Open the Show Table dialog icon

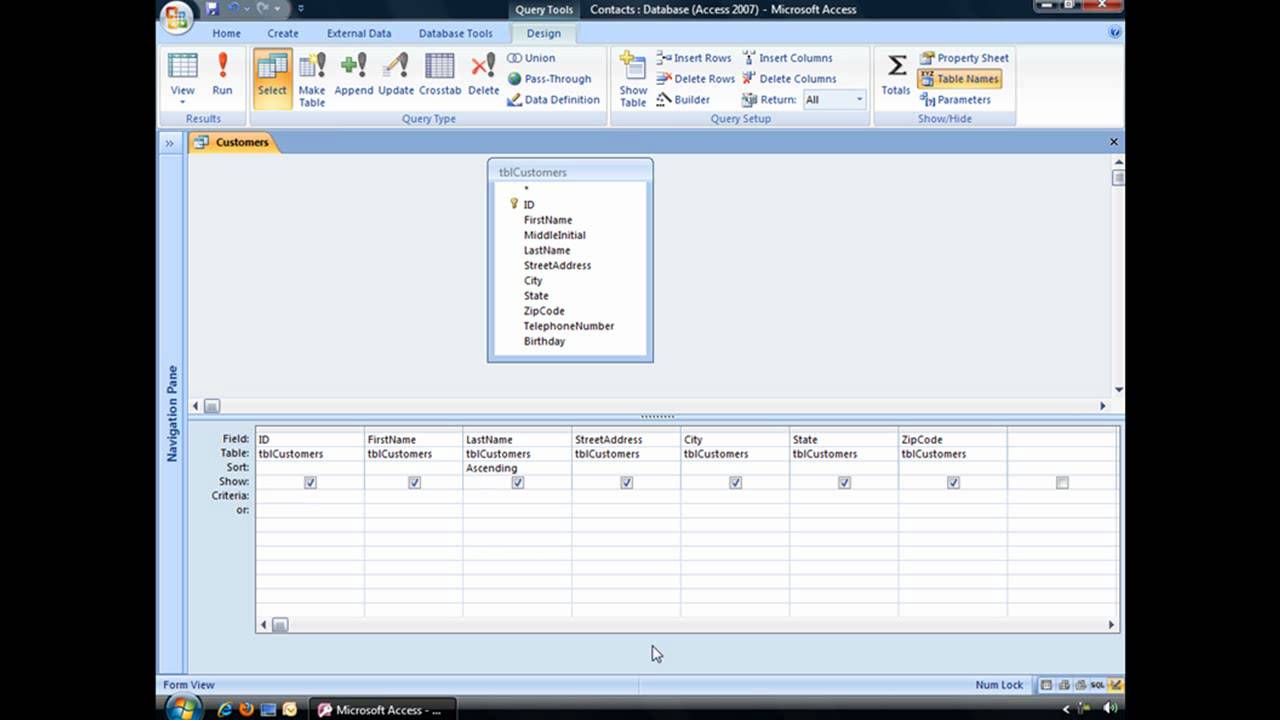633,79
